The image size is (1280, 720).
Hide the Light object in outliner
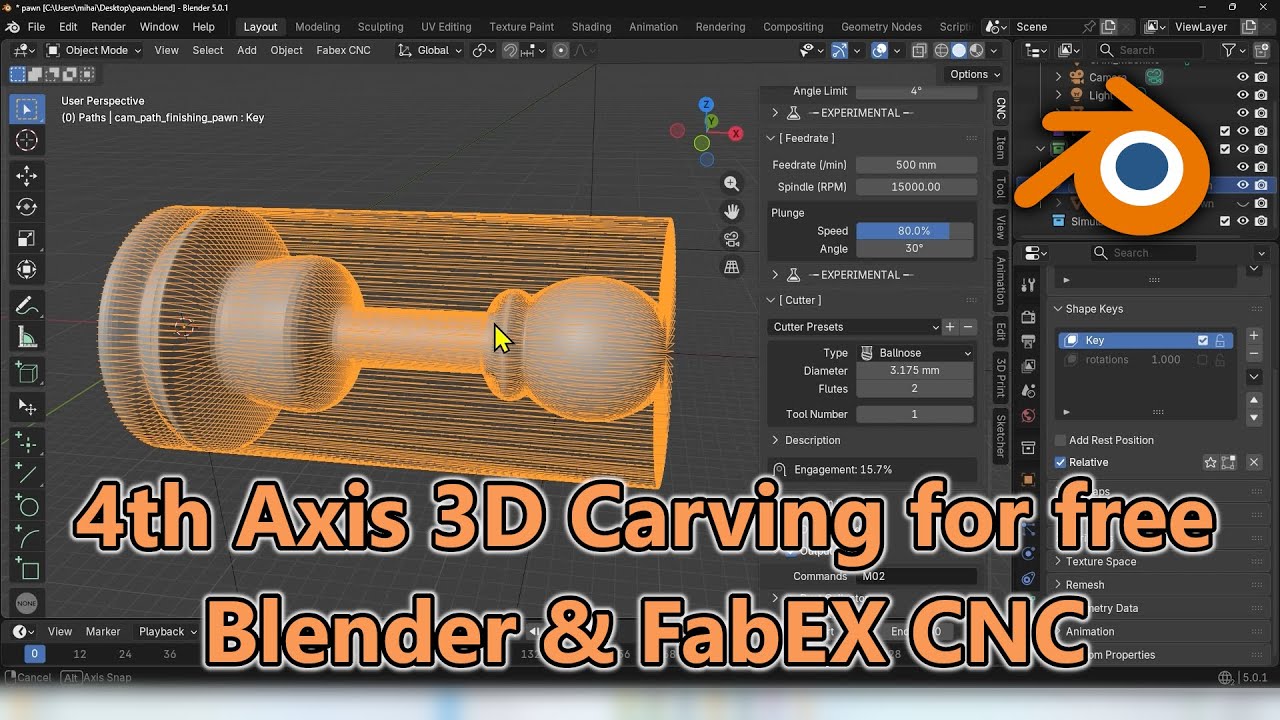tap(1243, 95)
